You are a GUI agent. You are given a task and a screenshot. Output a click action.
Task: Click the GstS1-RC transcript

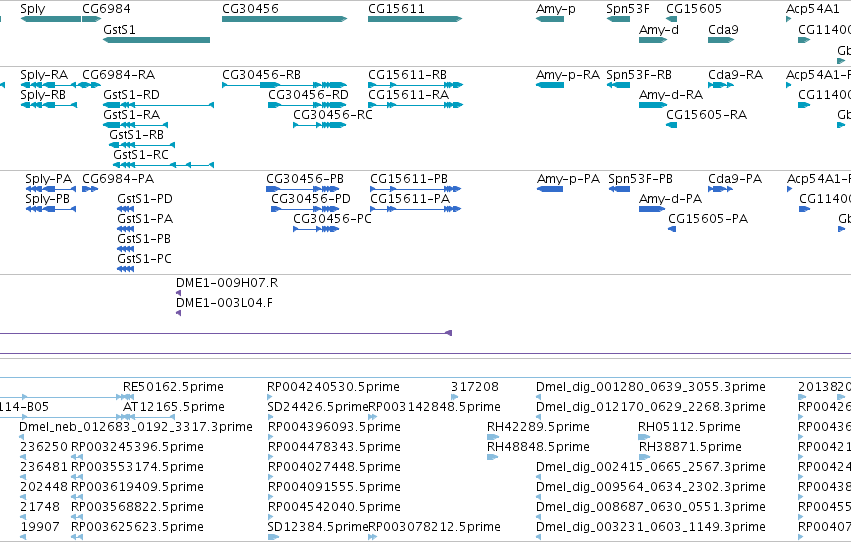[163, 165]
